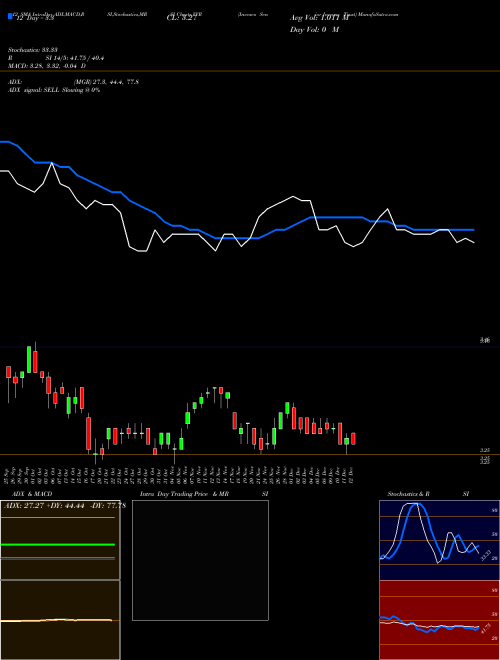This screenshot has height=660, width=500.
Task: Click the '33.33' label on the stochastics chart
Action: [485, 555]
